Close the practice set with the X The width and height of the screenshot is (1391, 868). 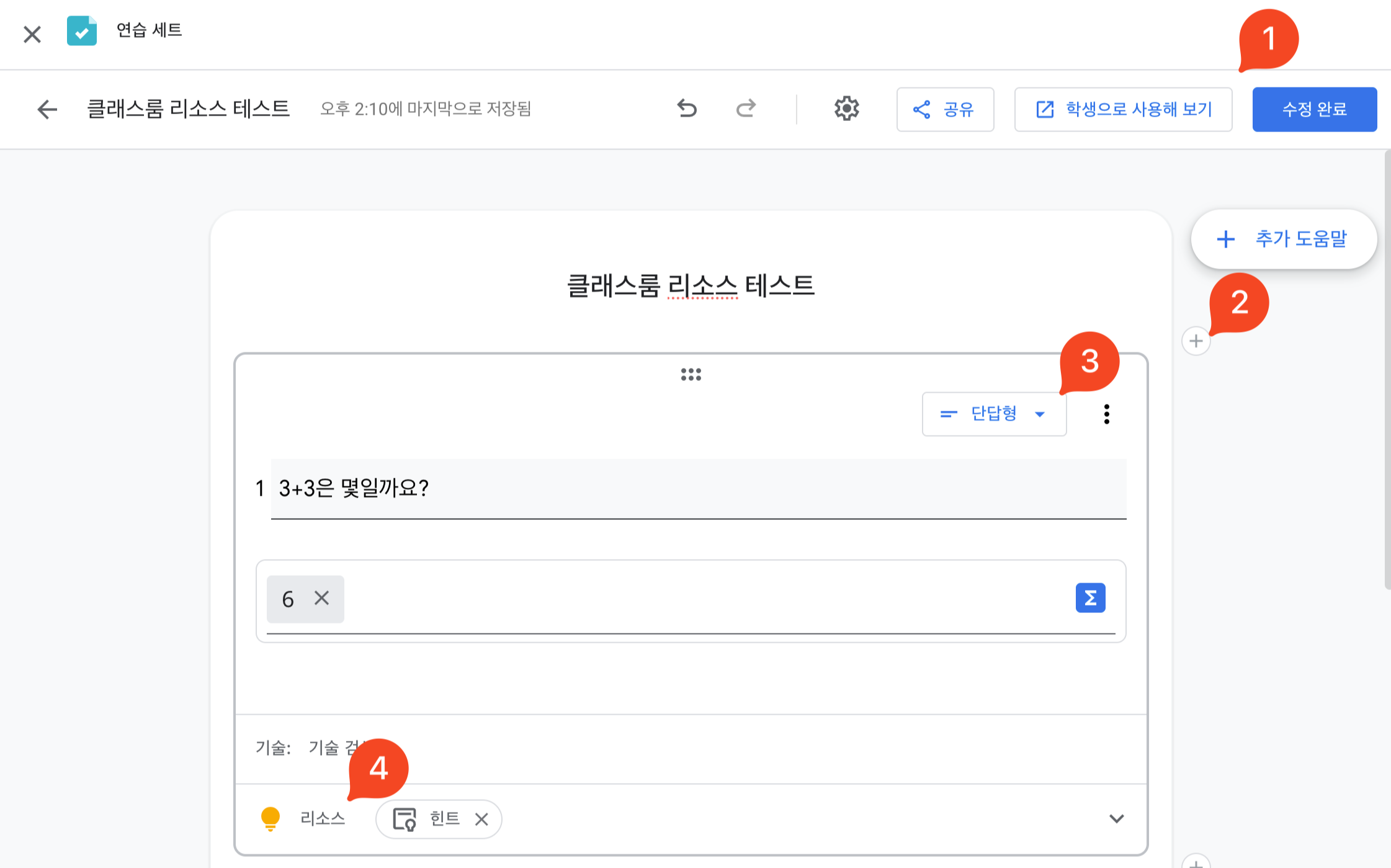point(32,34)
